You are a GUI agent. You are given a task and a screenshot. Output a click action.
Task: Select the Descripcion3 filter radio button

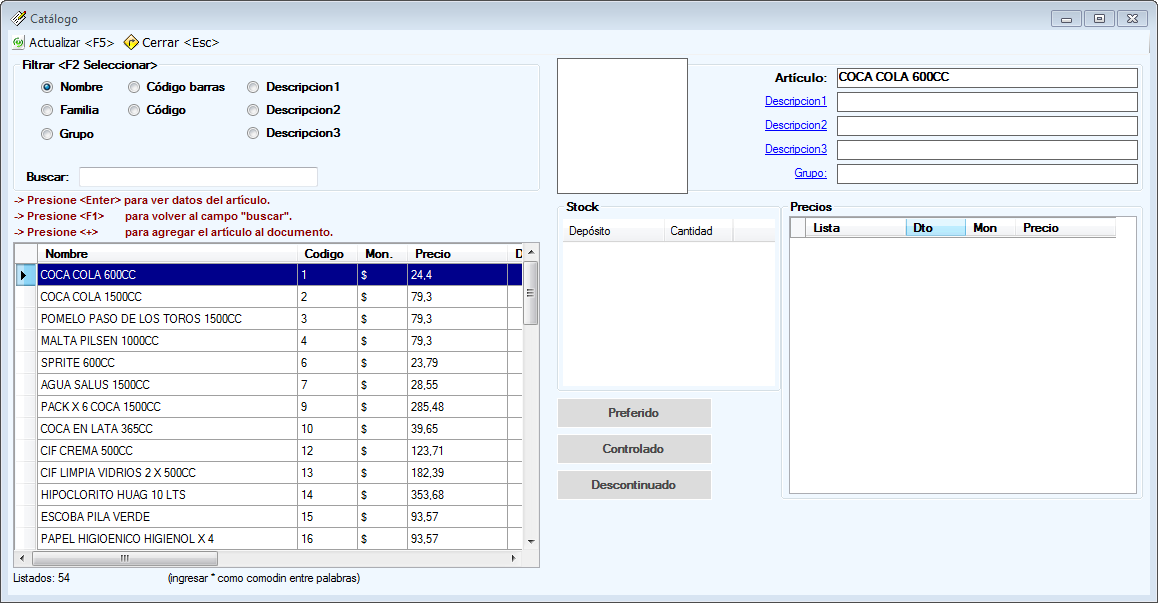pyautogui.click(x=253, y=133)
